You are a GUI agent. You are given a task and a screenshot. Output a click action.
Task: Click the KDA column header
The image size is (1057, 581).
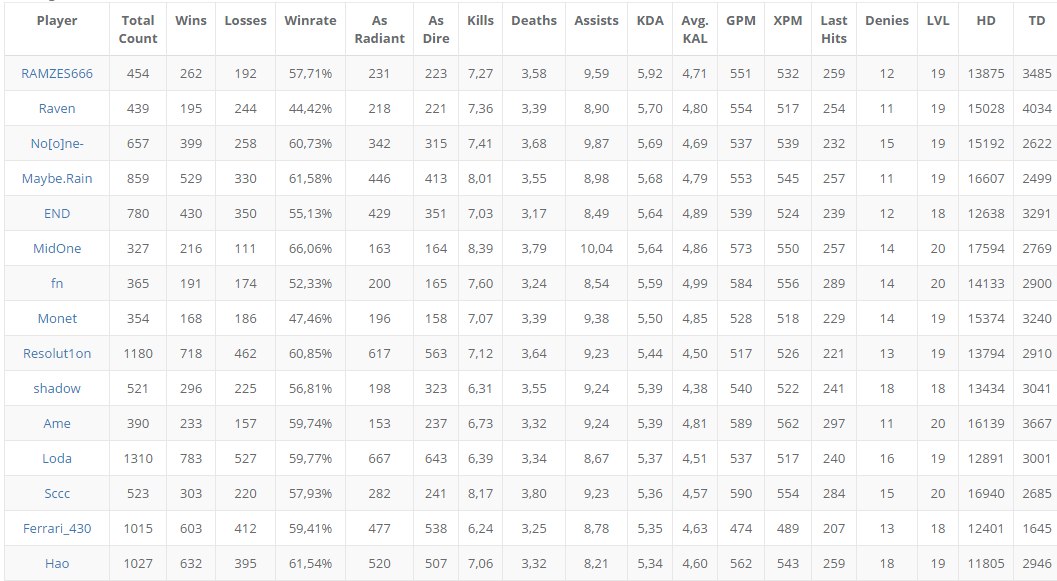(650, 20)
